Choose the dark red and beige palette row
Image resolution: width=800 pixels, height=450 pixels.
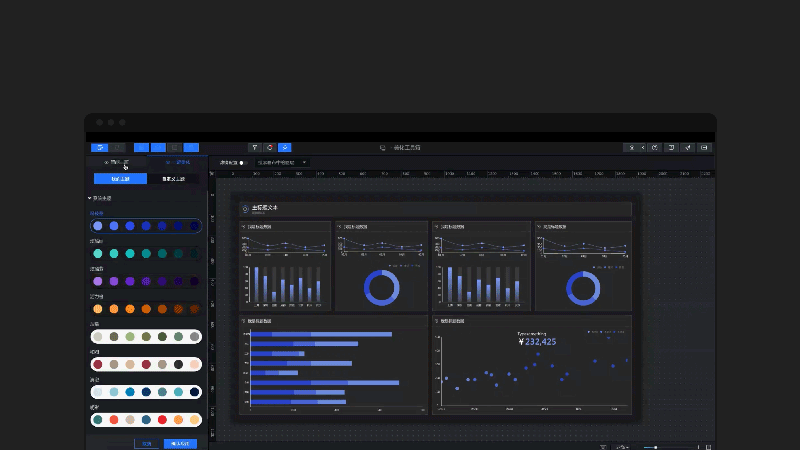(x=146, y=364)
